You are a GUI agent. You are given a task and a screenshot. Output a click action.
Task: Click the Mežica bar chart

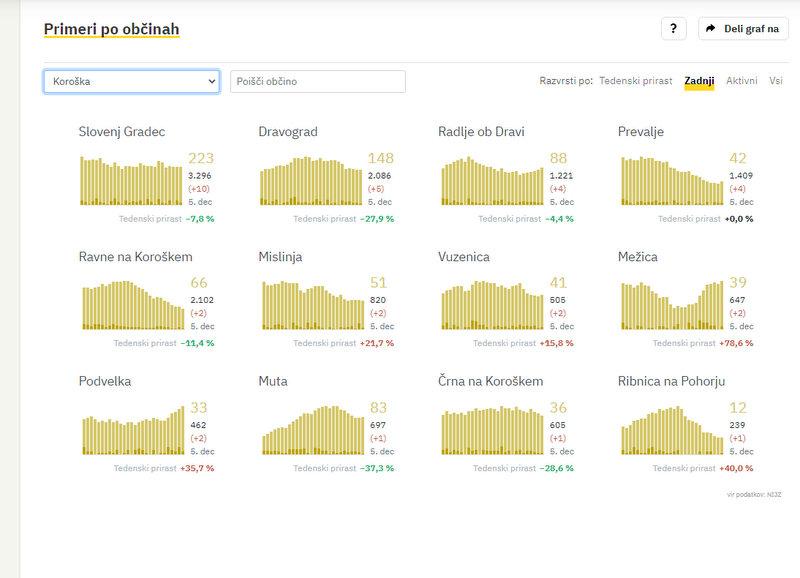(x=671, y=305)
